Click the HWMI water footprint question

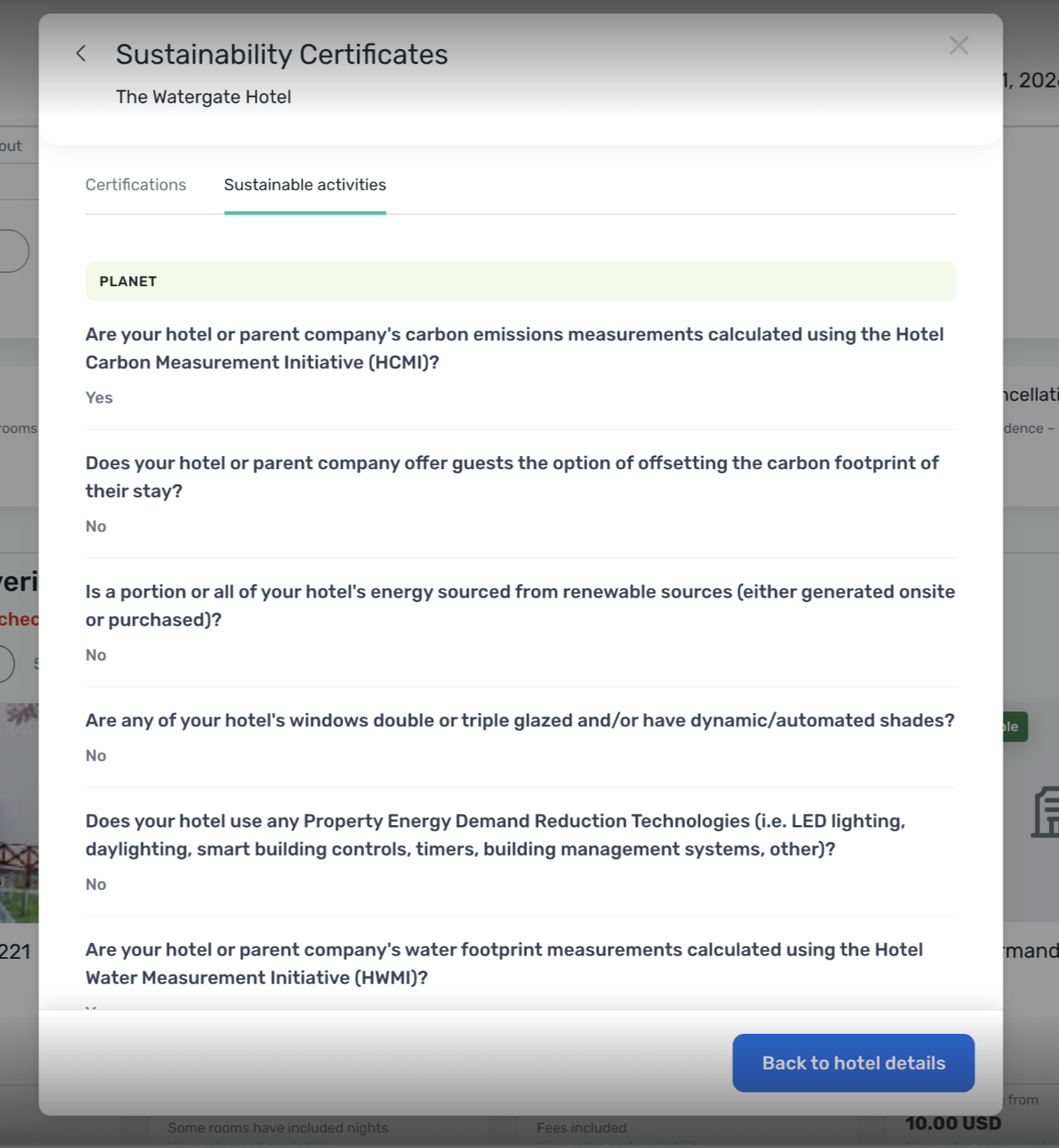click(504, 963)
